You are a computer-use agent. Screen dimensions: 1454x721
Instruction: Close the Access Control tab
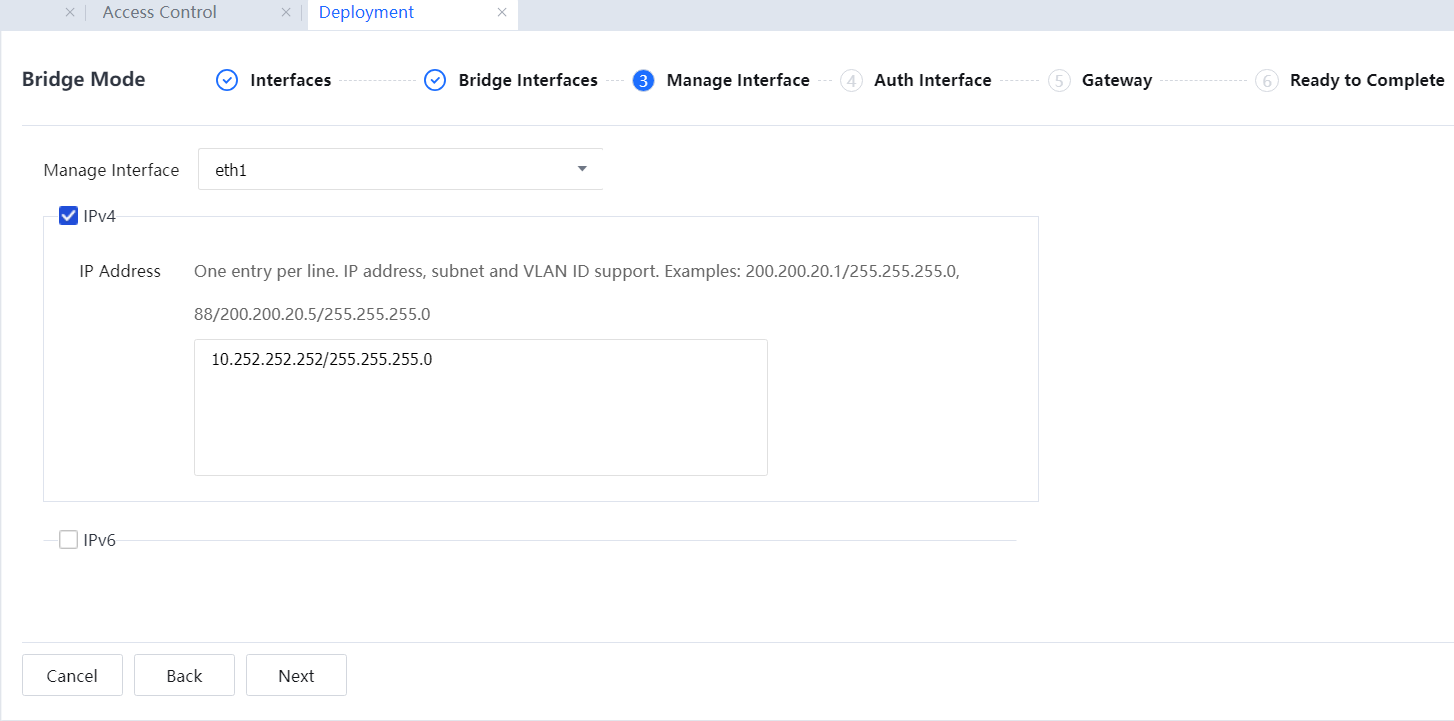286,13
